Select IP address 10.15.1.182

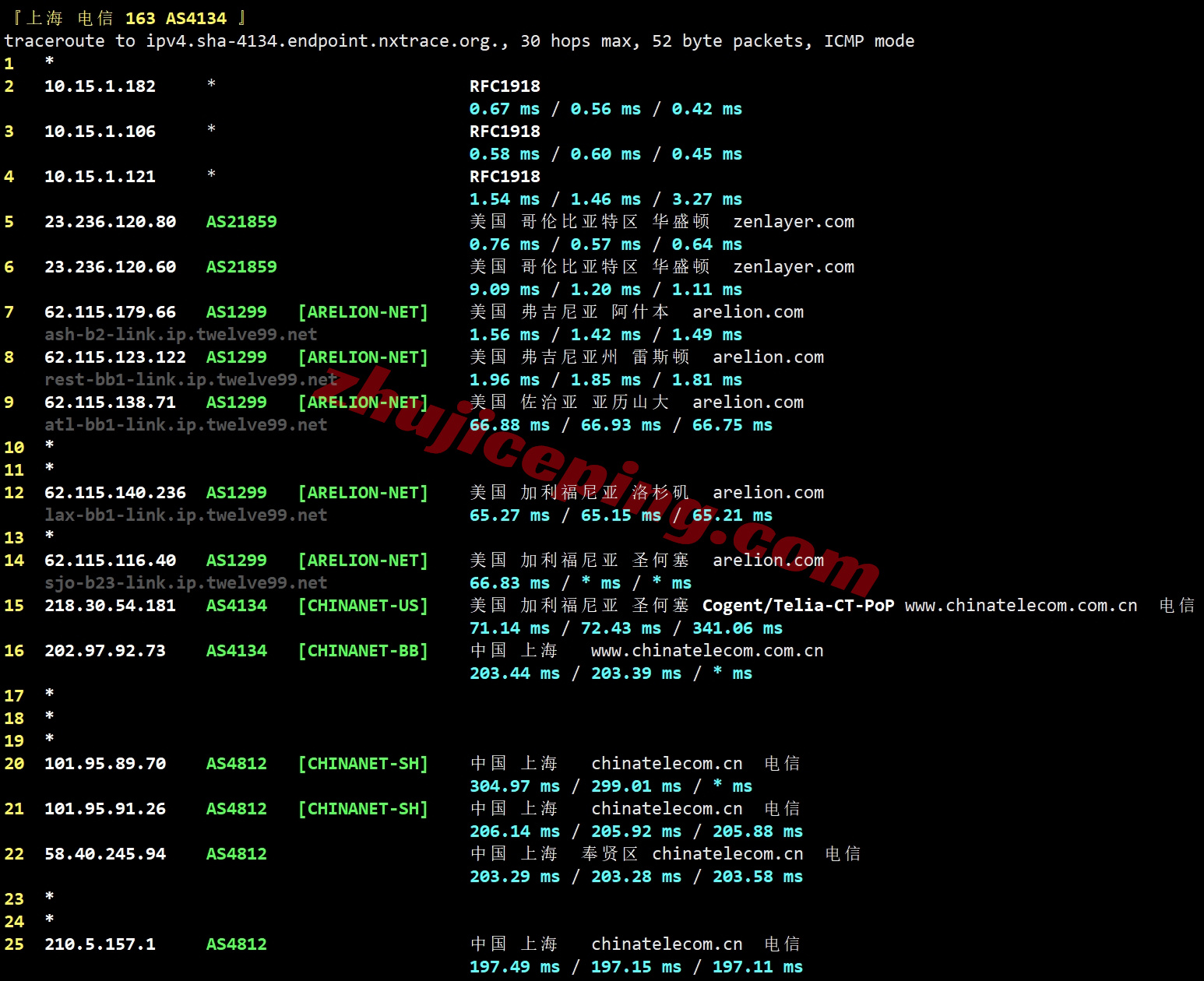tap(100, 86)
